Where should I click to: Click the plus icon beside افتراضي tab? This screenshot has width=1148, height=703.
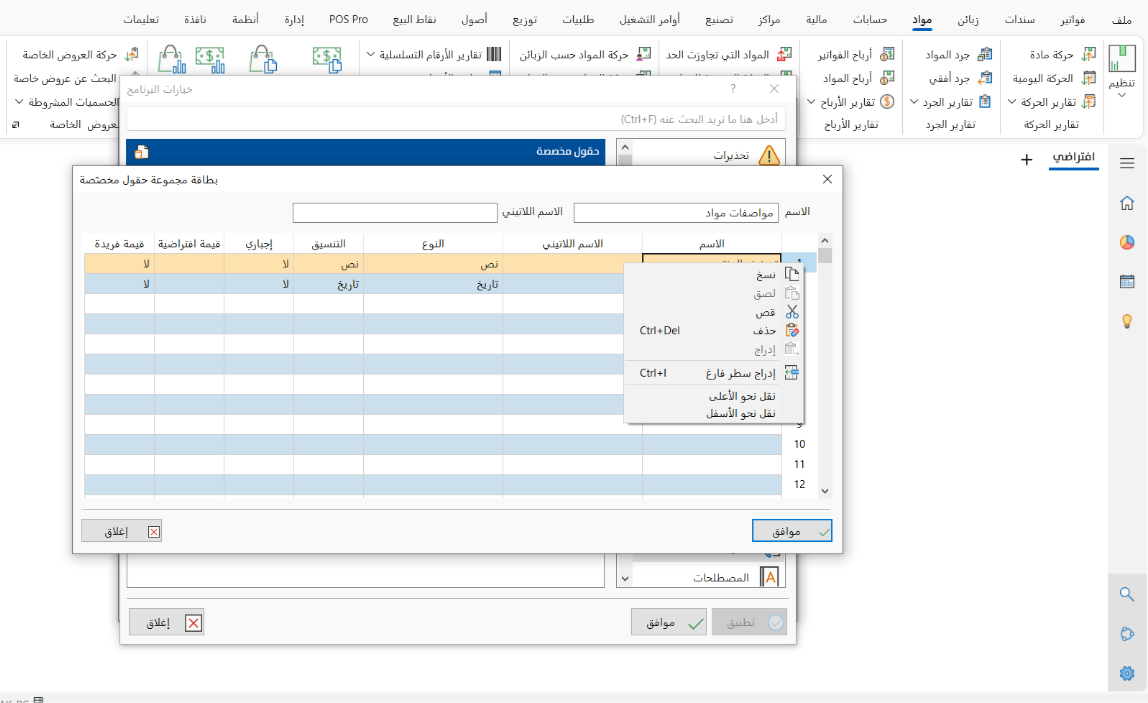[x=1026, y=160]
